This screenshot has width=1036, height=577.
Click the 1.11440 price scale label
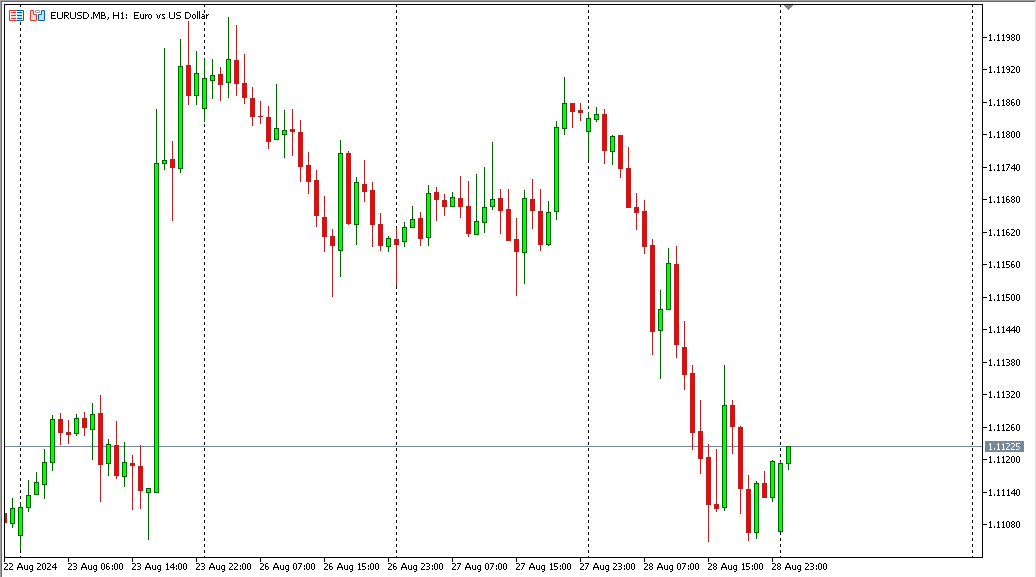[1004, 330]
